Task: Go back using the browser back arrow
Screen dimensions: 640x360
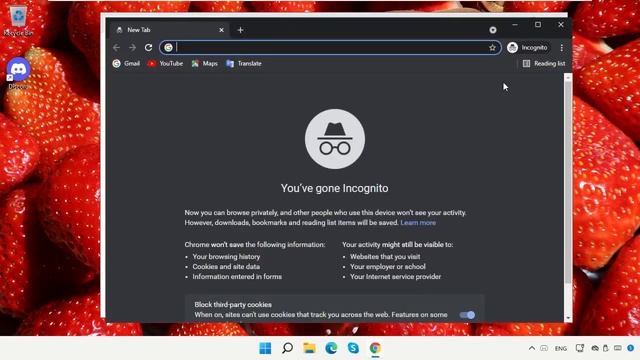Action: coord(116,48)
